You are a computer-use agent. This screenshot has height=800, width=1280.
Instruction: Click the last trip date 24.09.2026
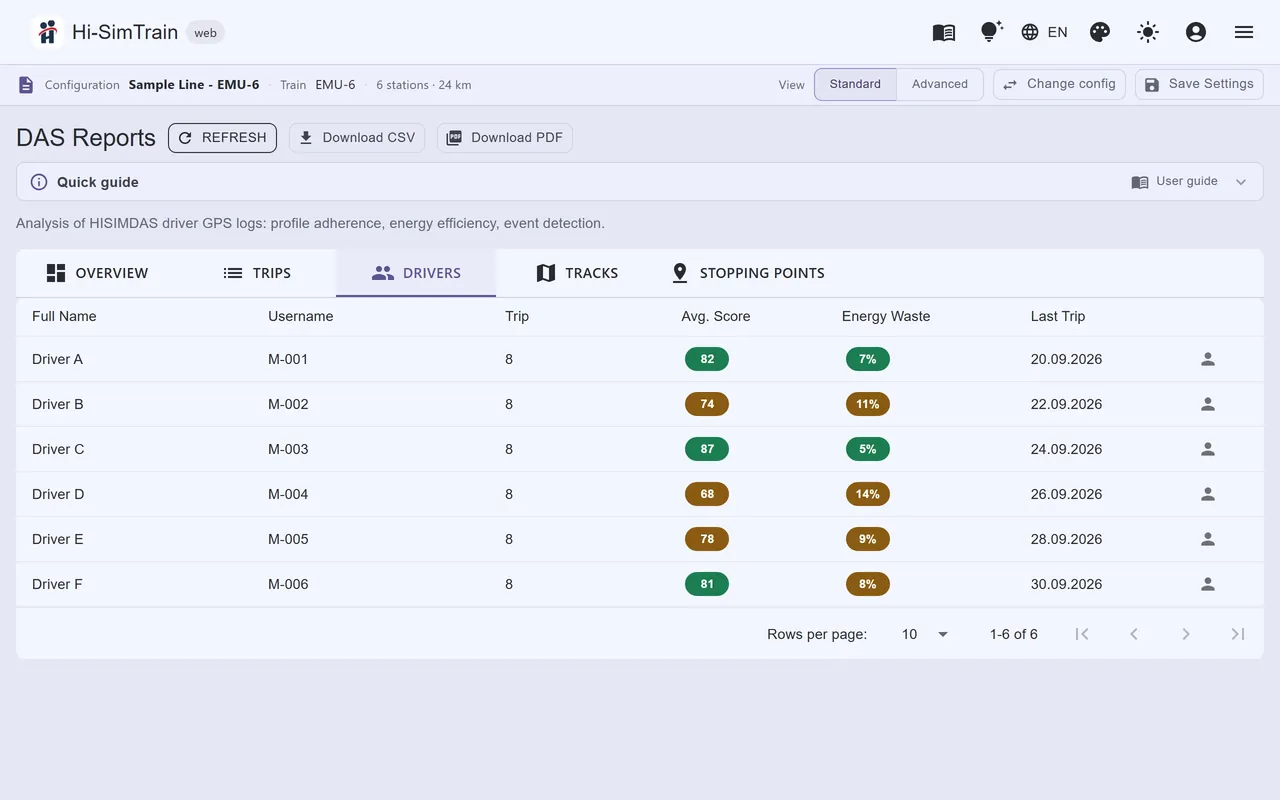1066,449
